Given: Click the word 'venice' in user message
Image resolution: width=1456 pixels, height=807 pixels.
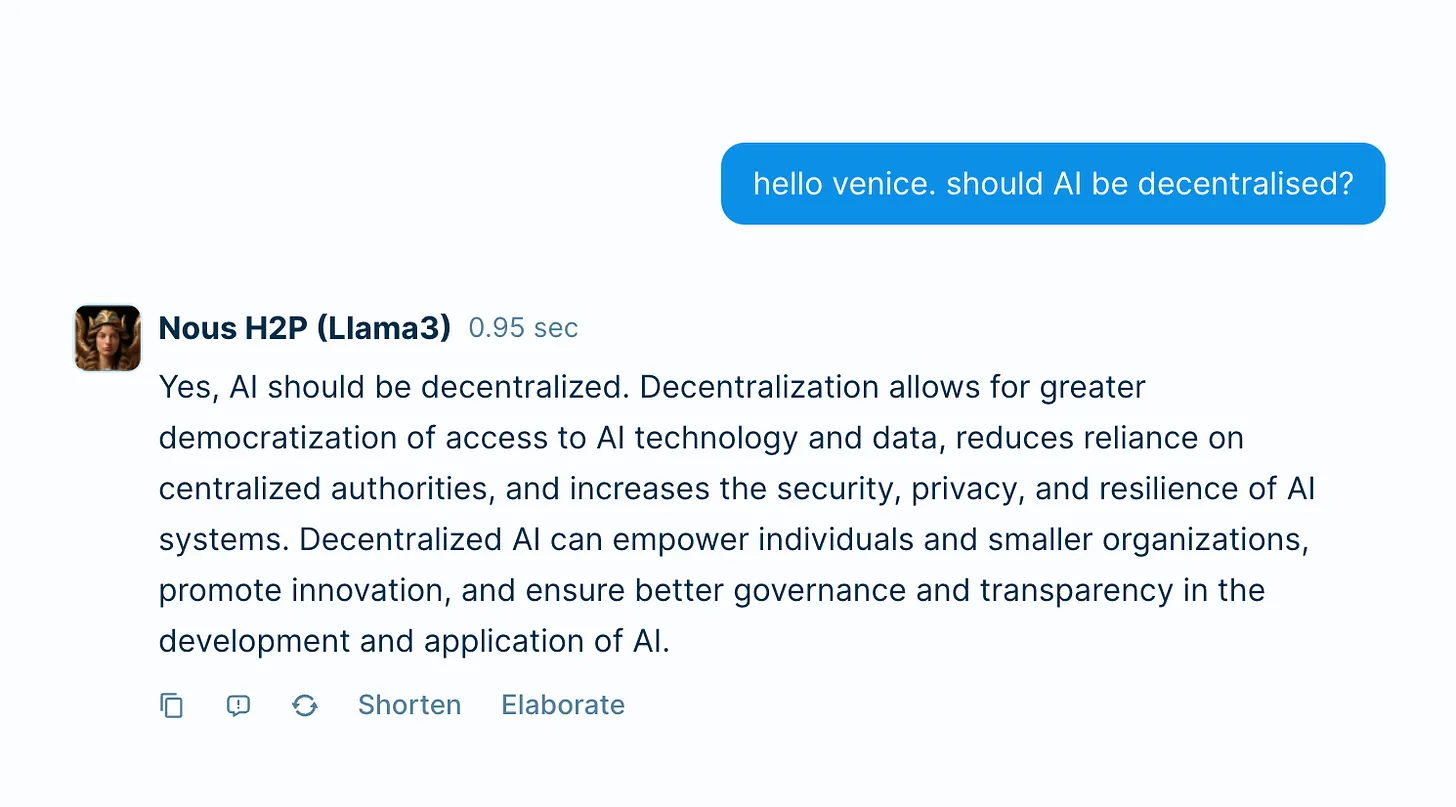Looking at the screenshot, I should tap(886, 184).
